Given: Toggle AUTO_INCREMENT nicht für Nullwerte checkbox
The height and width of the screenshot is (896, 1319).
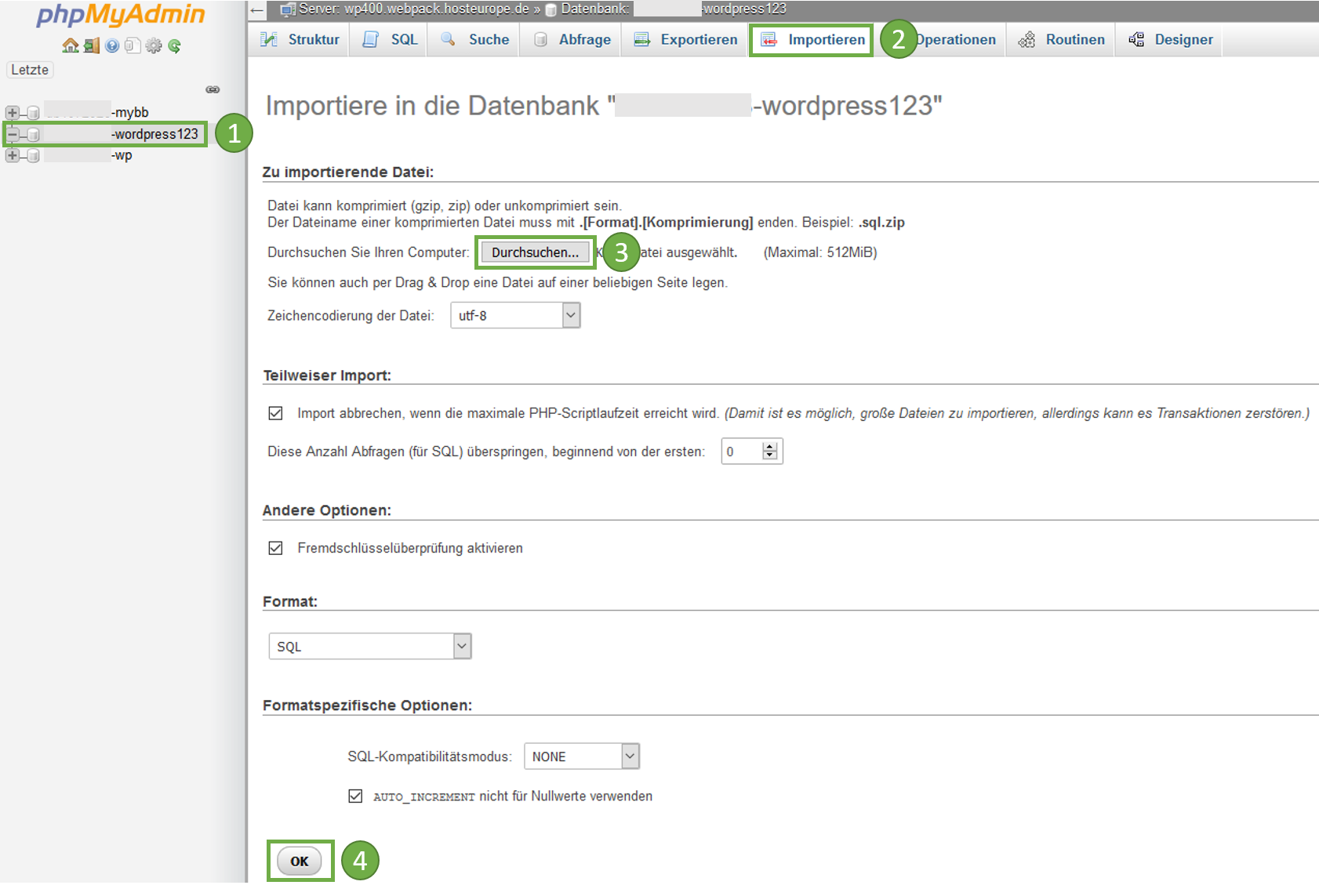Looking at the screenshot, I should pyautogui.click(x=355, y=796).
